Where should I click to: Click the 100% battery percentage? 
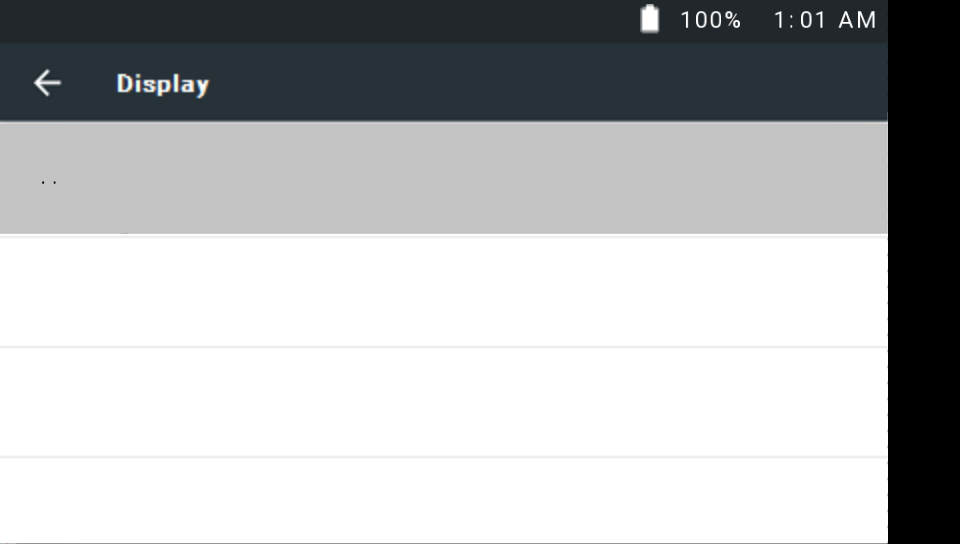(x=710, y=20)
